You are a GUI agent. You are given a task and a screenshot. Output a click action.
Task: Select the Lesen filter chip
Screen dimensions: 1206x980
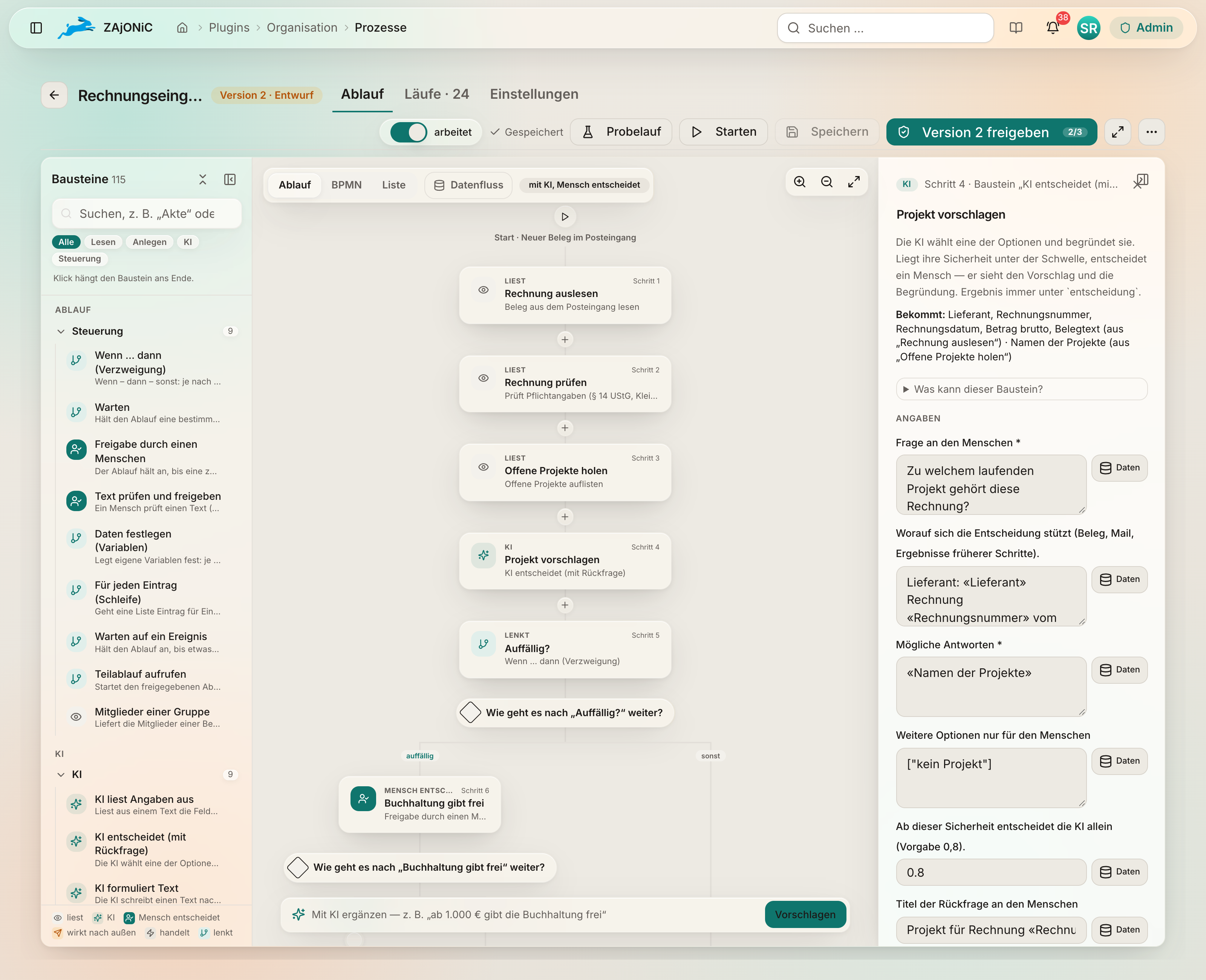point(103,242)
